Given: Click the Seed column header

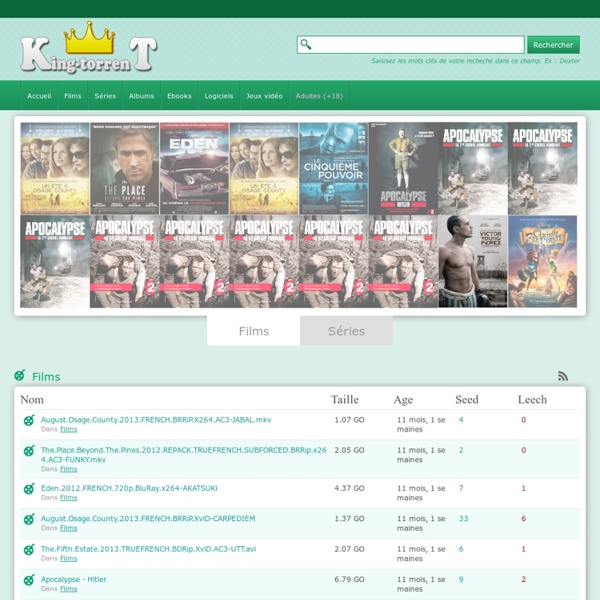Looking at the screenshot, I should point(467,399).
